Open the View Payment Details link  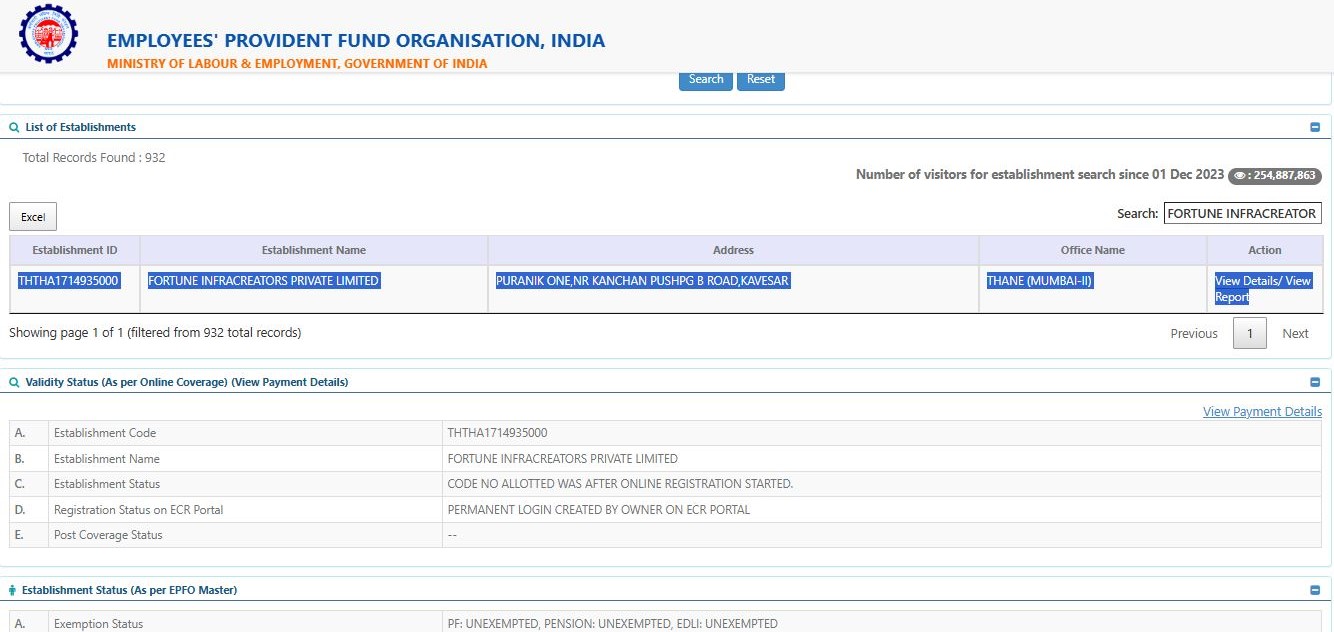1262,412
